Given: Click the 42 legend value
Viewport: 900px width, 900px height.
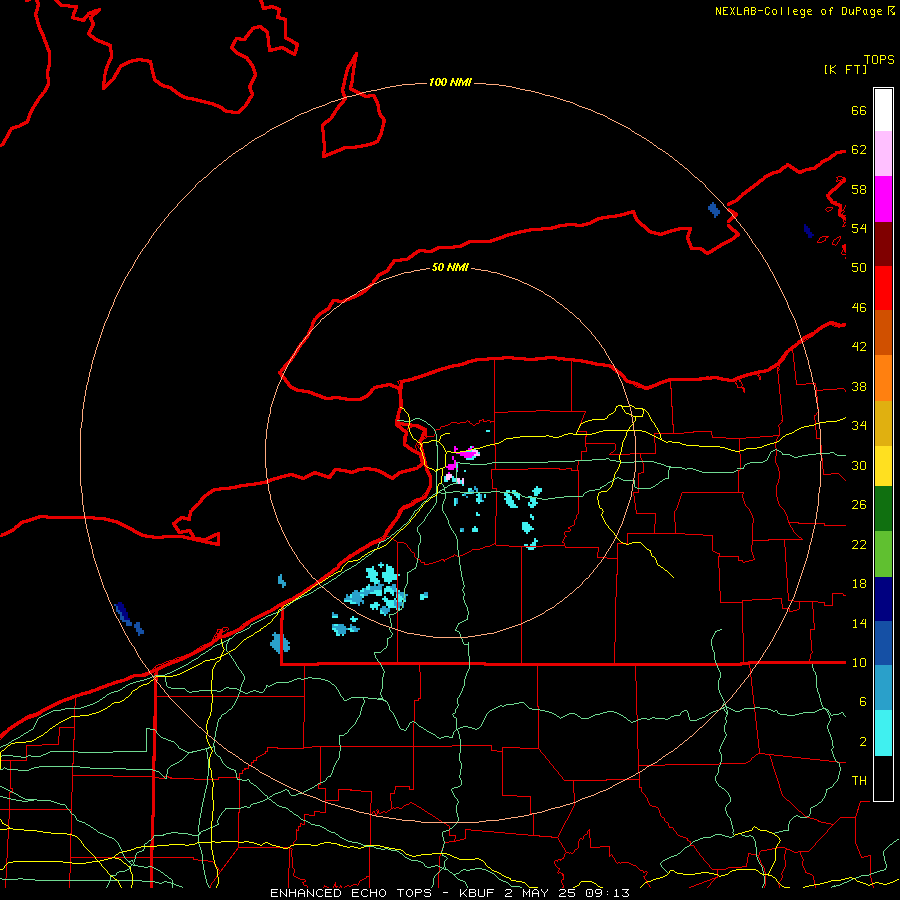Looking at the screenshot, I should [x=859, y=347].
